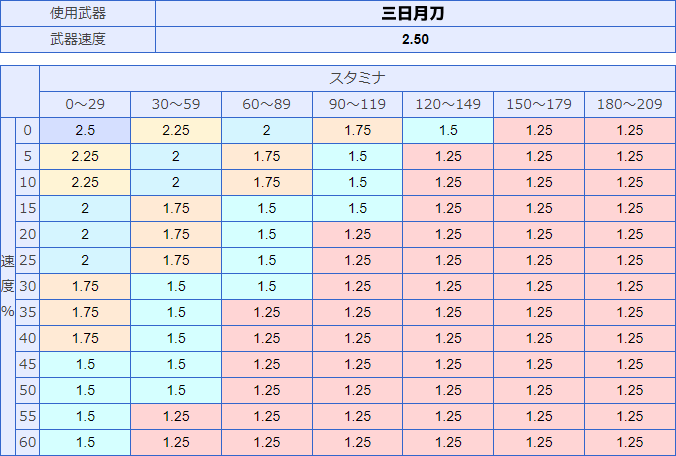676x456 pixels.
Task: Select the 1.75 cell under 90～119 in row 0
Action: (357, 130)
